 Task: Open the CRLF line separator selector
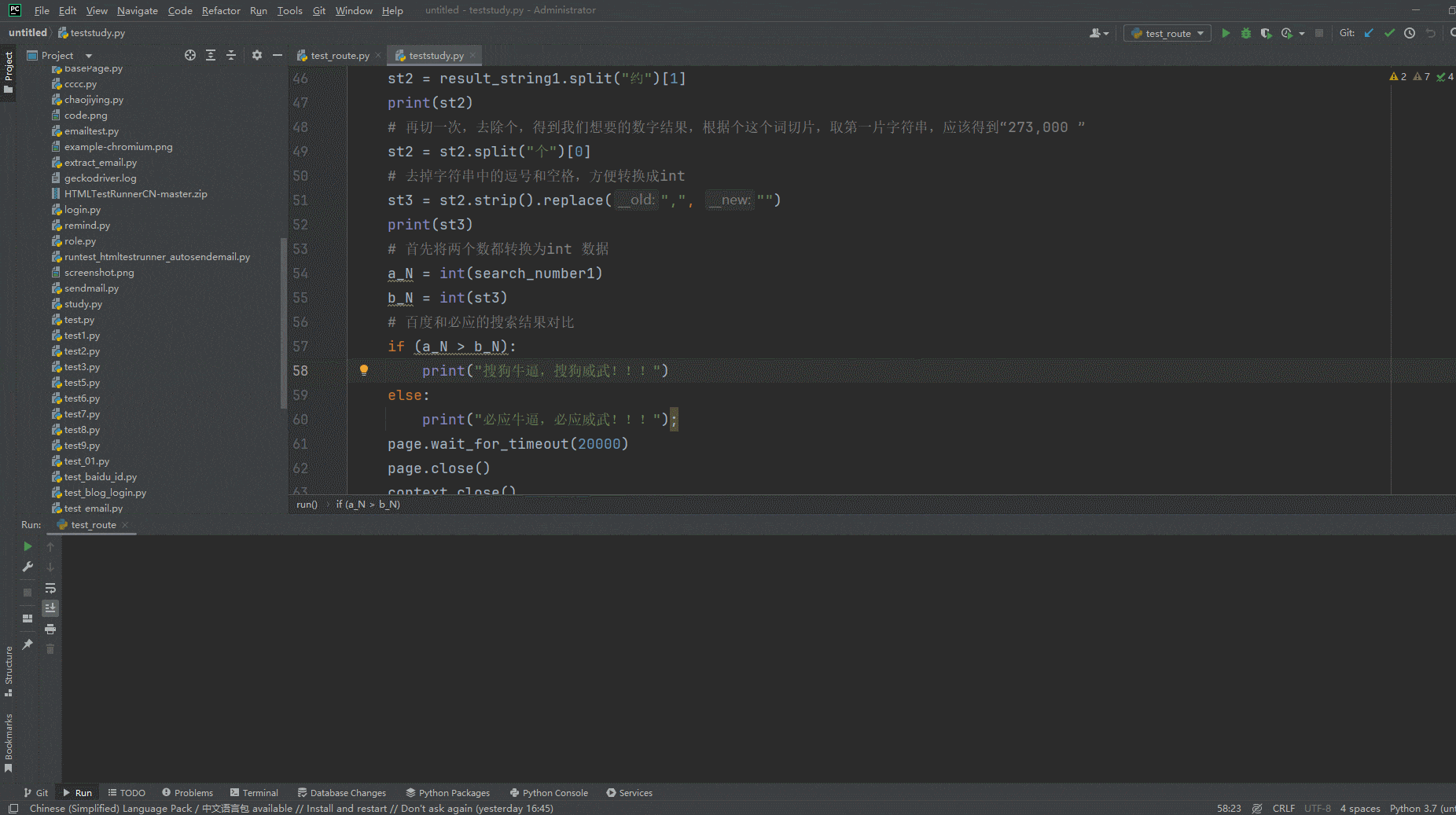pyautogui.click(x=1284, y=808)
